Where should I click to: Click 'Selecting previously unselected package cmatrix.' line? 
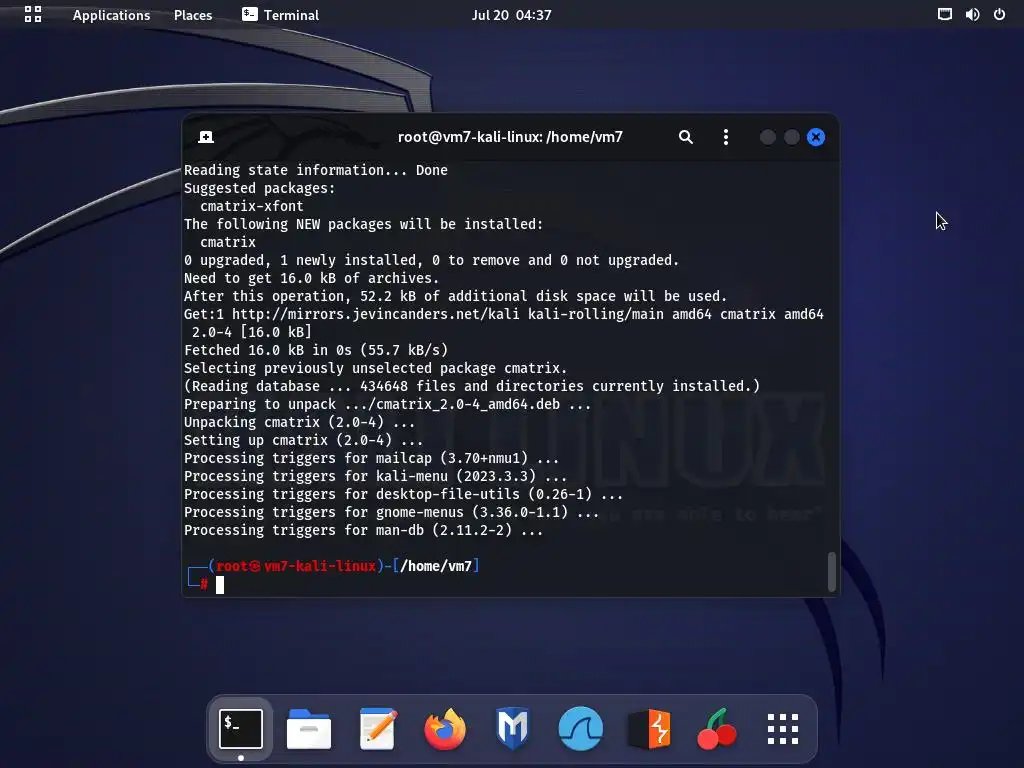[376, 368]
